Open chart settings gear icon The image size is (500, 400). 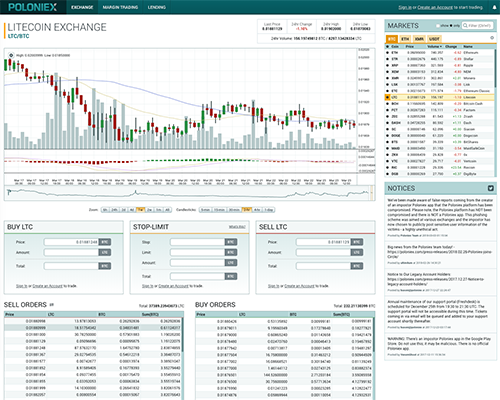tap(11, 55)
